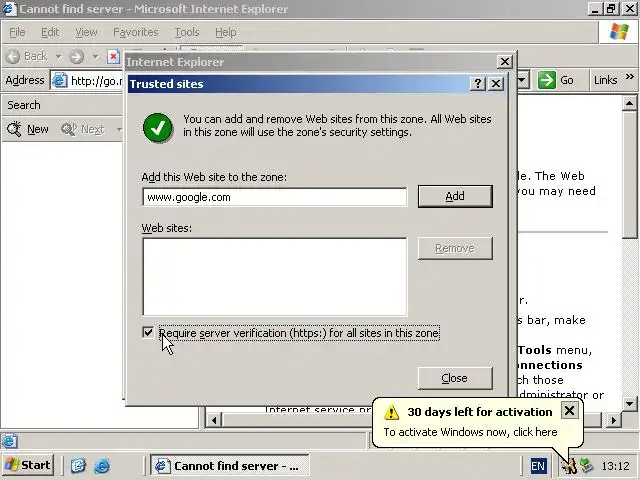Click the 13:12 system clock
The image size is (640, 480).
click(615, 466)
